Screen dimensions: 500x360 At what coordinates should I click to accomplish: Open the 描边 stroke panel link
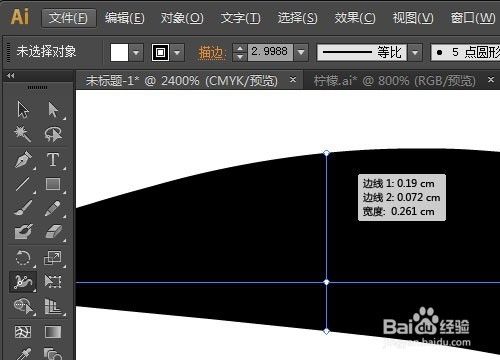point(212,53)
